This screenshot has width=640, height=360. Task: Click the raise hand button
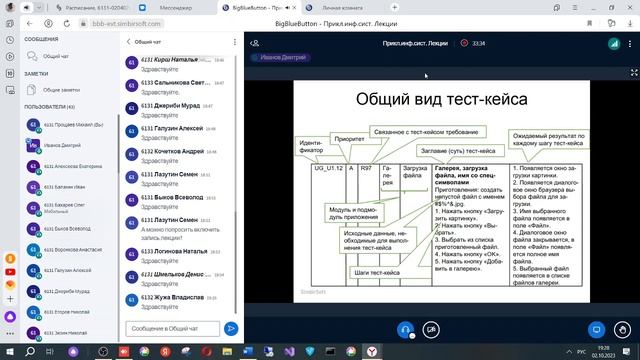[622, 329]
